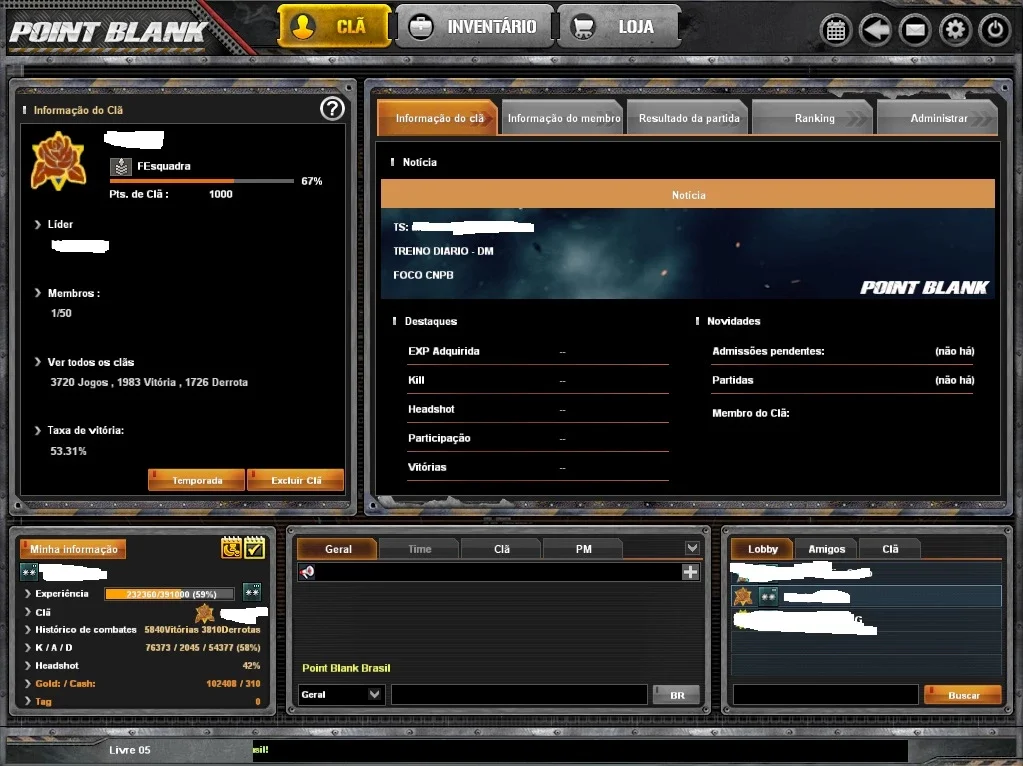Click the megaphone icon in chat

click(307, 572)
